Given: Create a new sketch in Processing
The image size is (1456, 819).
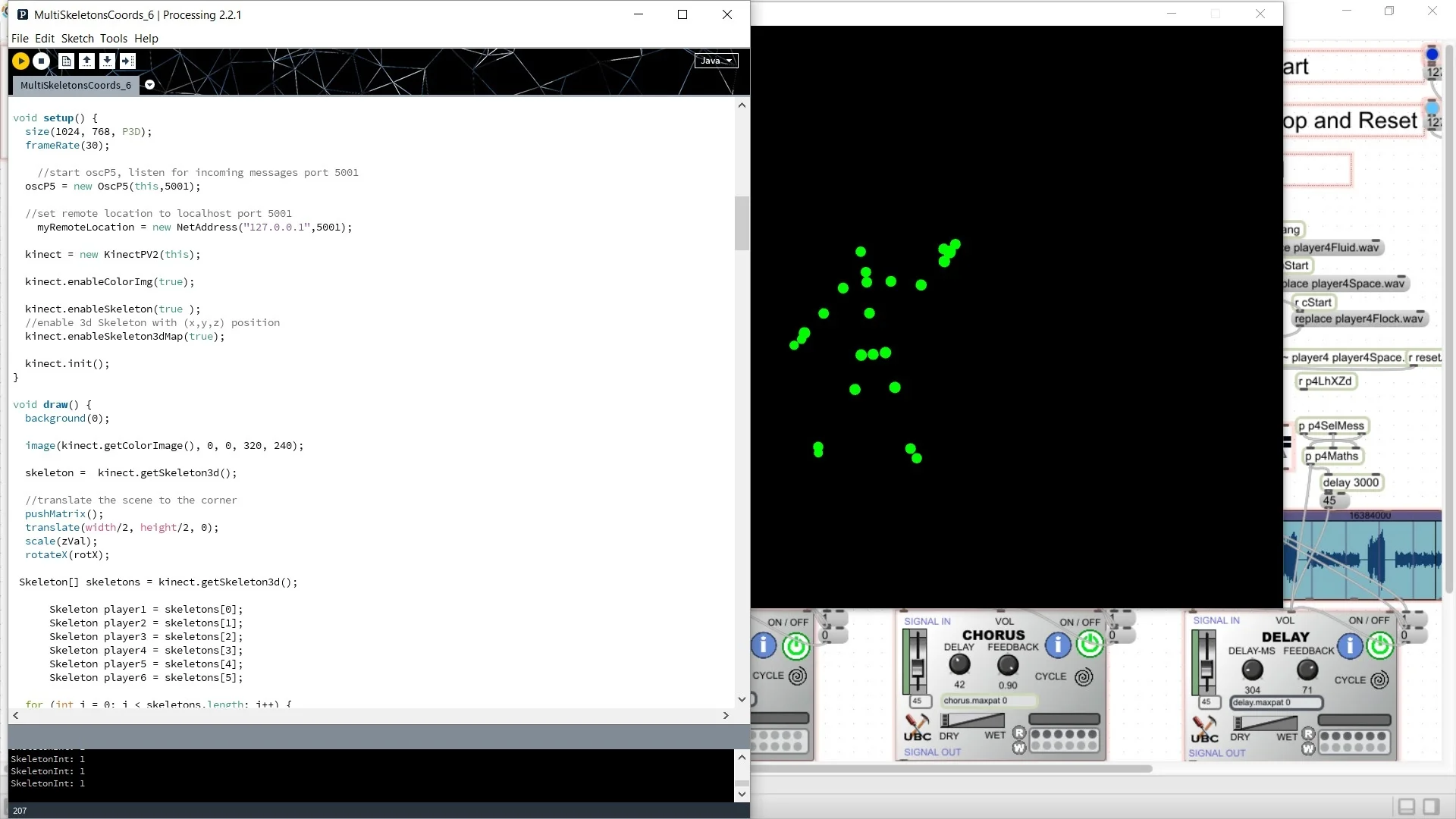Looking at the screenshot, I should (66, 61).
